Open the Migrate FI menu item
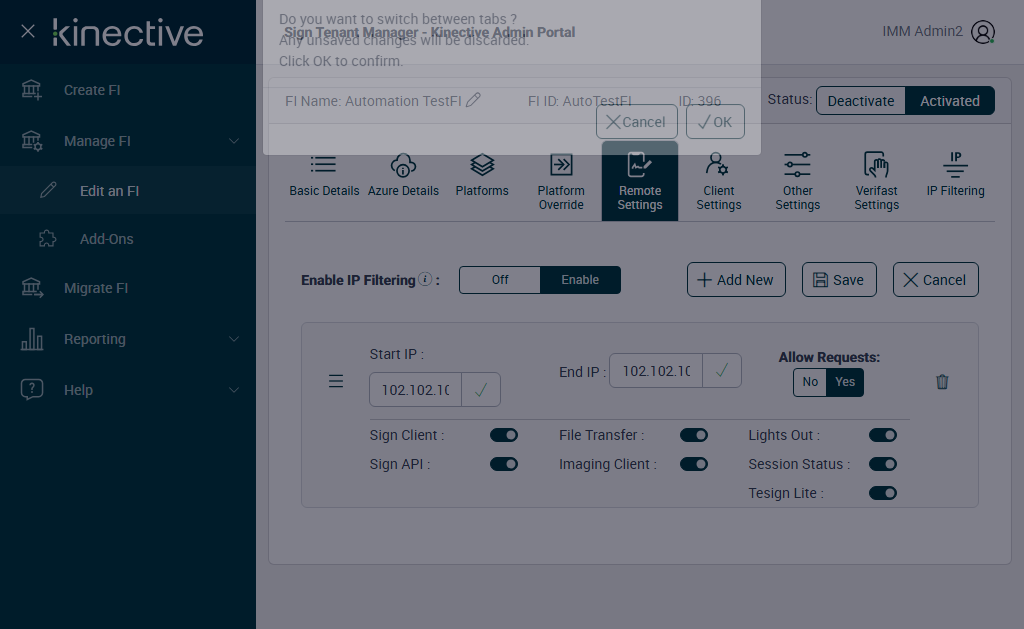Screen dimensions: 1024x629 pos(128,288)
